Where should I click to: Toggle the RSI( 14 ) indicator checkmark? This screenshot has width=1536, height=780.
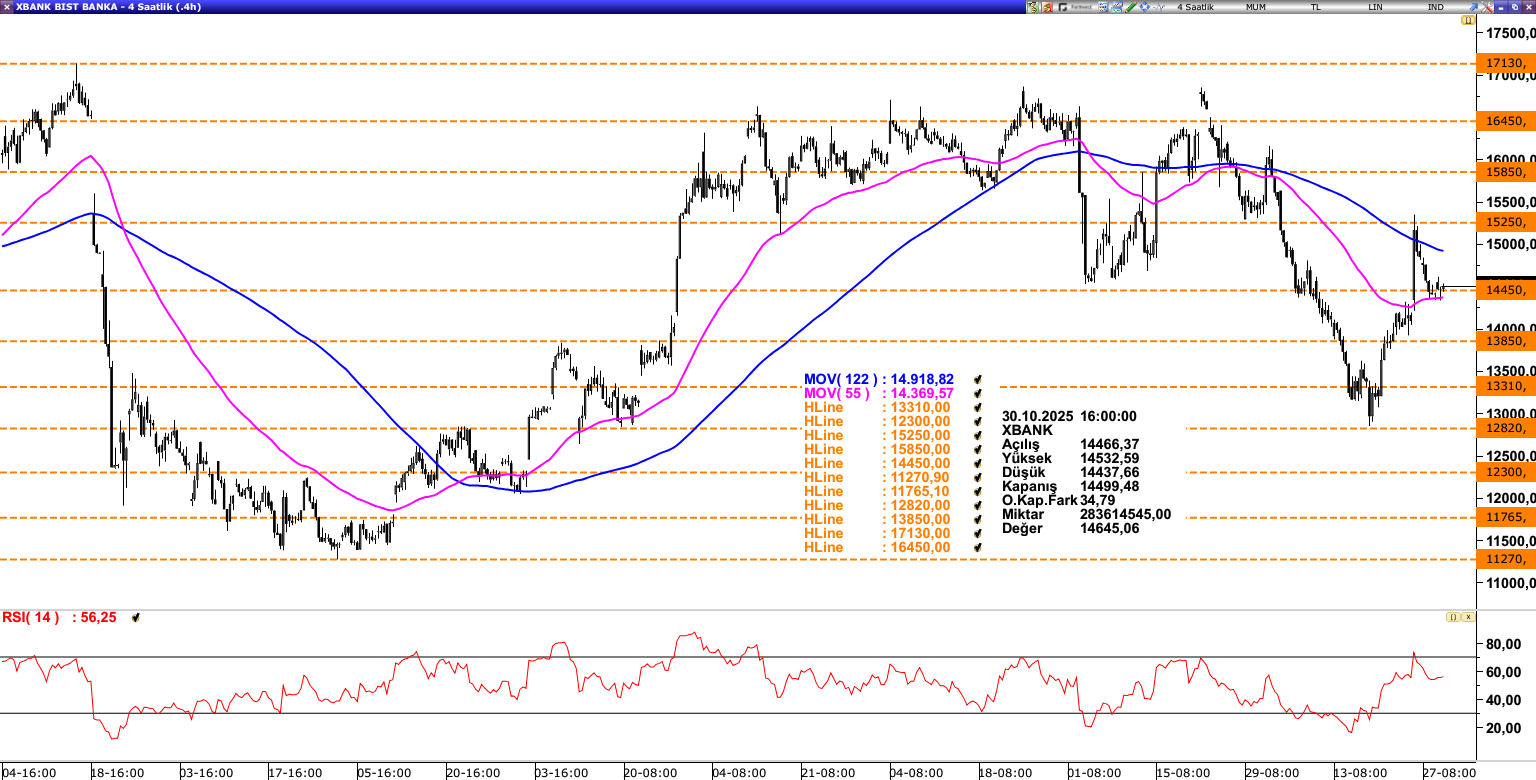point(136,617)
